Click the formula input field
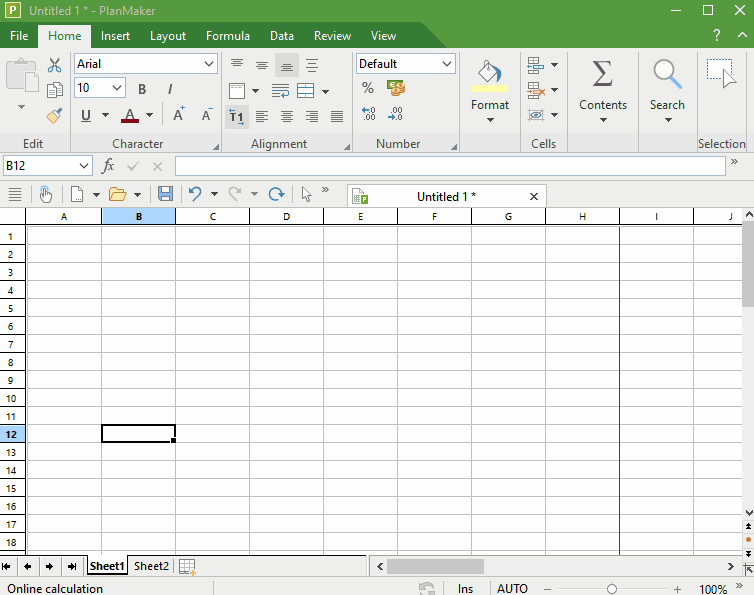 (x=450, y=166)
